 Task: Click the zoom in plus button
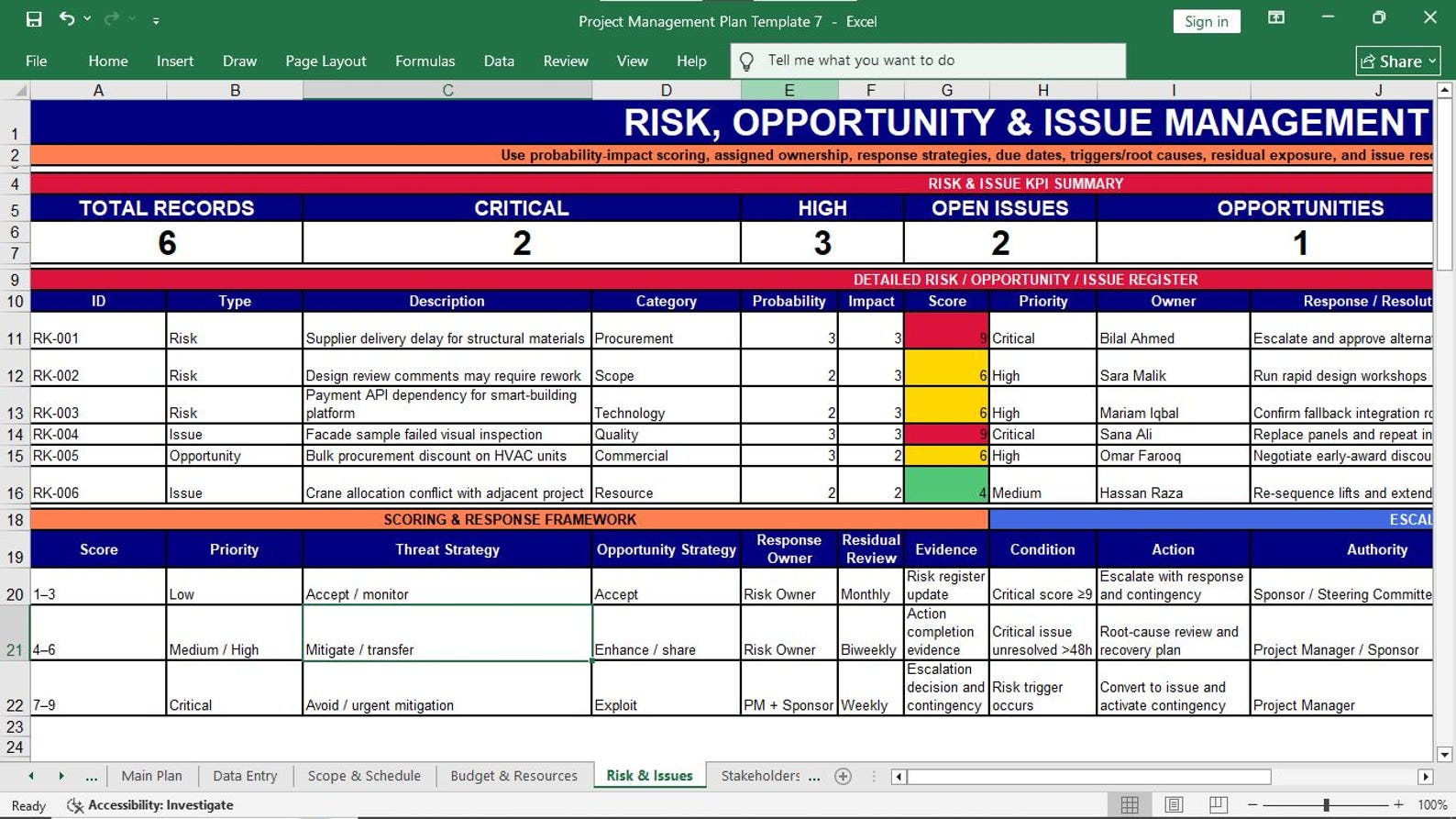click(x=1398, y=805)
